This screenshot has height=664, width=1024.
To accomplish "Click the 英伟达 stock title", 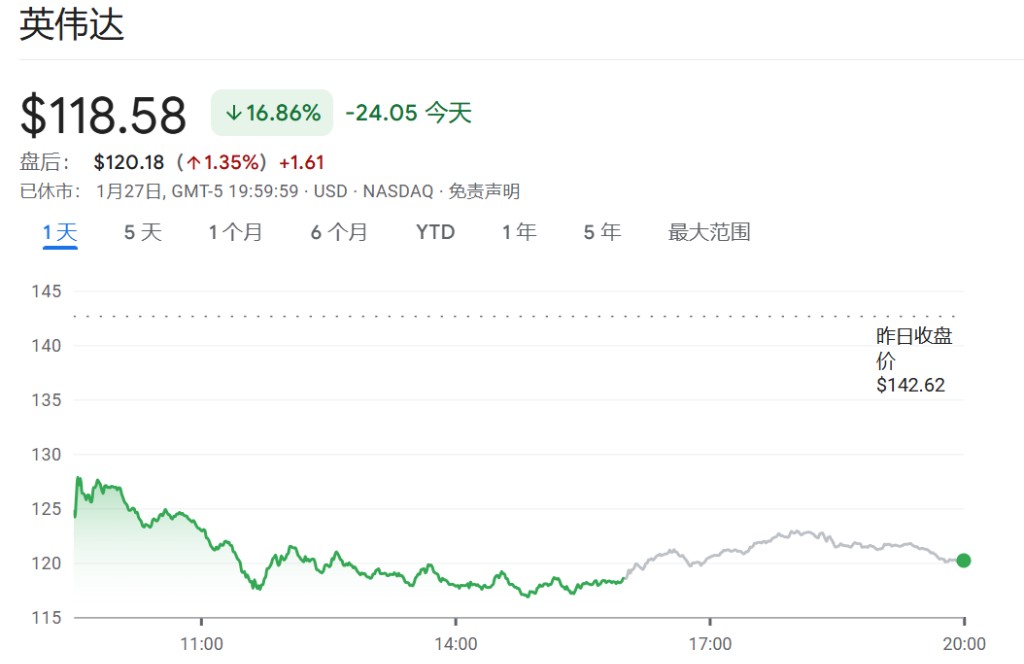I will (x=72, y=26).
